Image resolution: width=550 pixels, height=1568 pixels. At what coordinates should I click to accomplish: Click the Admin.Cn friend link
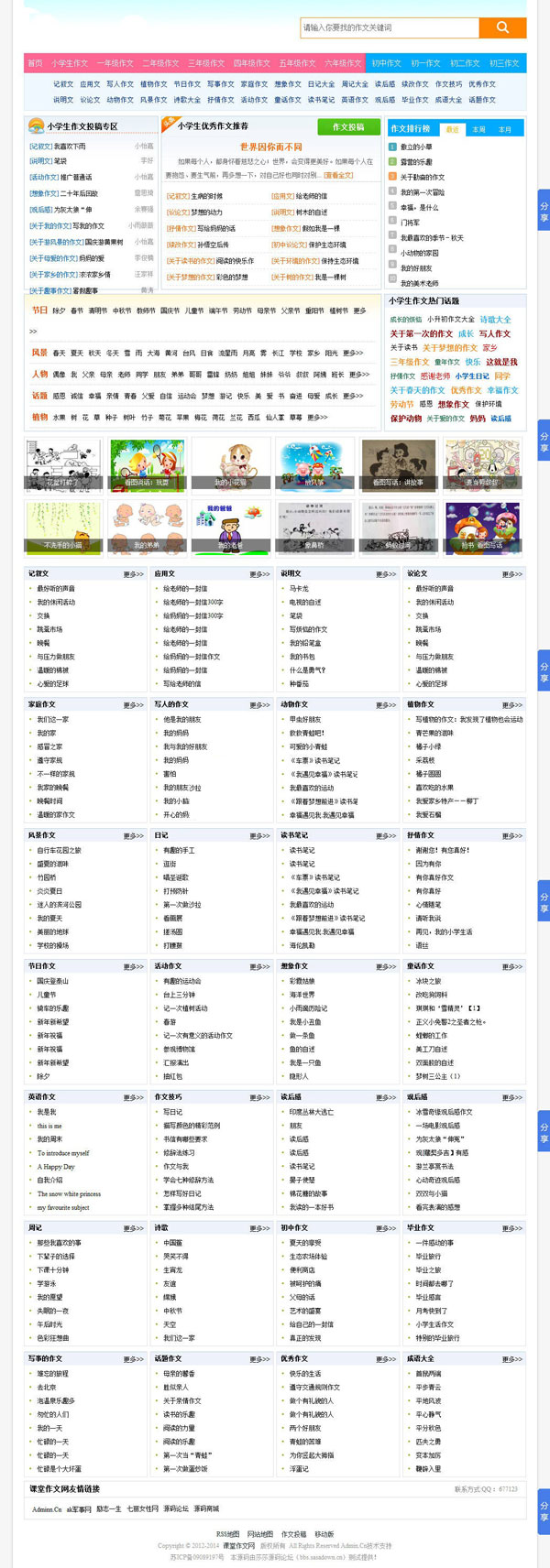(x=47, y=1509)
